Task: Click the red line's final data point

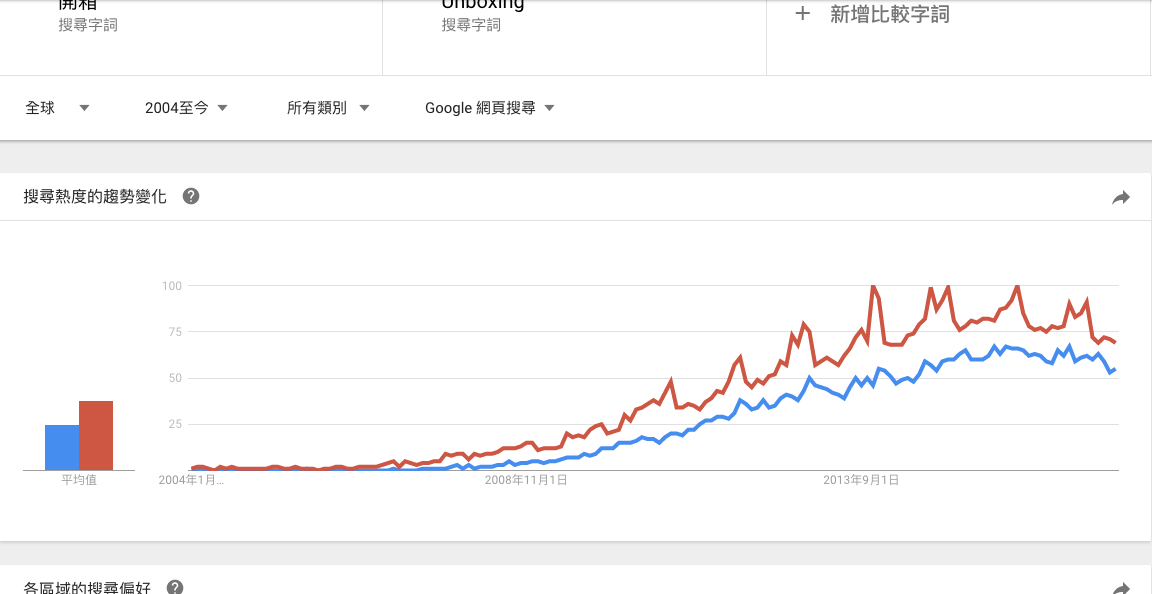Action: [x=1115, y=343]
